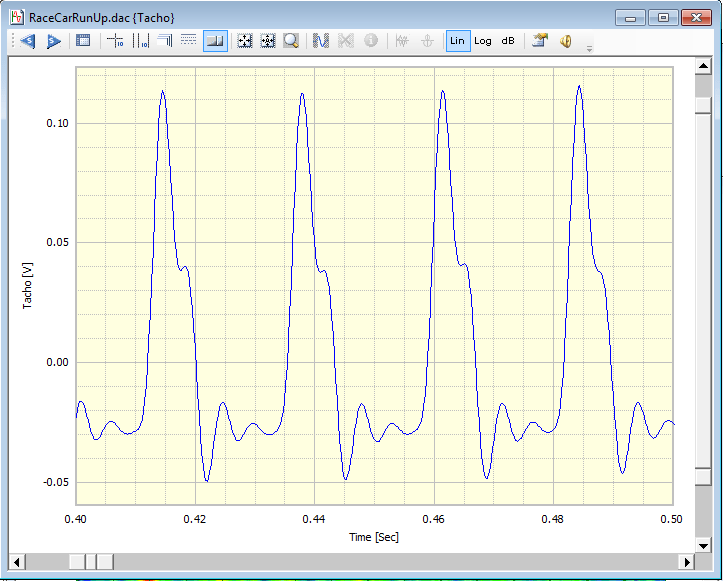Screen dimensions: 723x581
Task: Click the vertical scrollbar up arrow
Action: click(703, 67)
